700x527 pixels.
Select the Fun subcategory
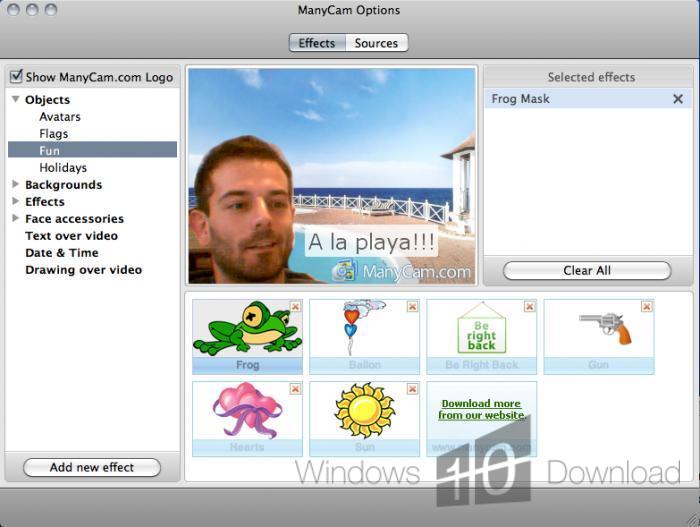[92, 150]
